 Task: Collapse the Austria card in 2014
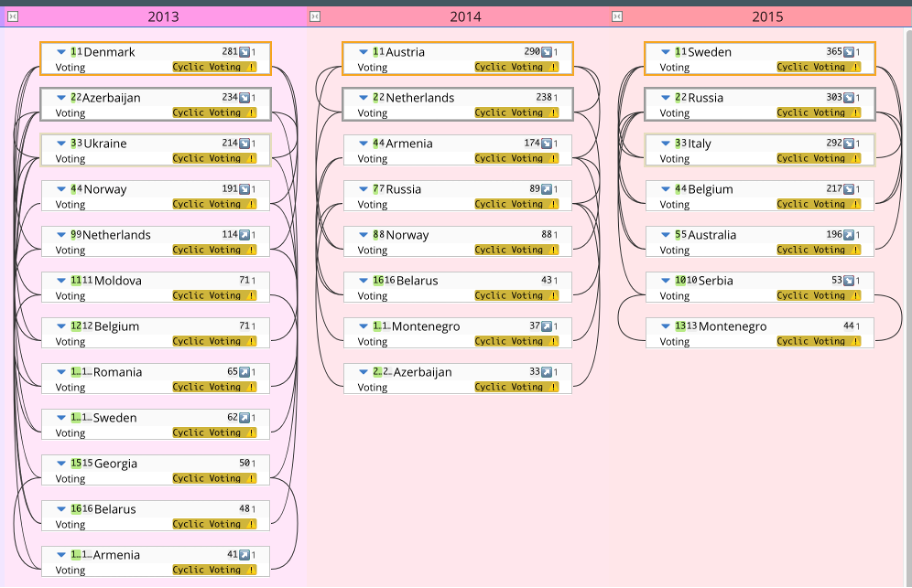pyautogui.click(x=364, y=52)
